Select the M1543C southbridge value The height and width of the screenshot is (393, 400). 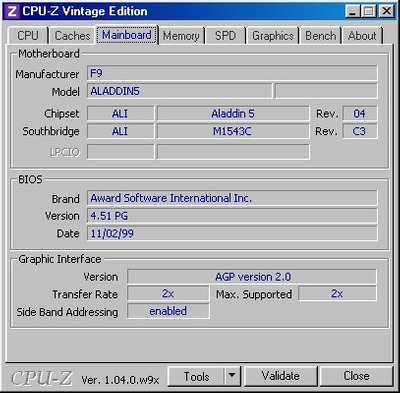[233, 131]
